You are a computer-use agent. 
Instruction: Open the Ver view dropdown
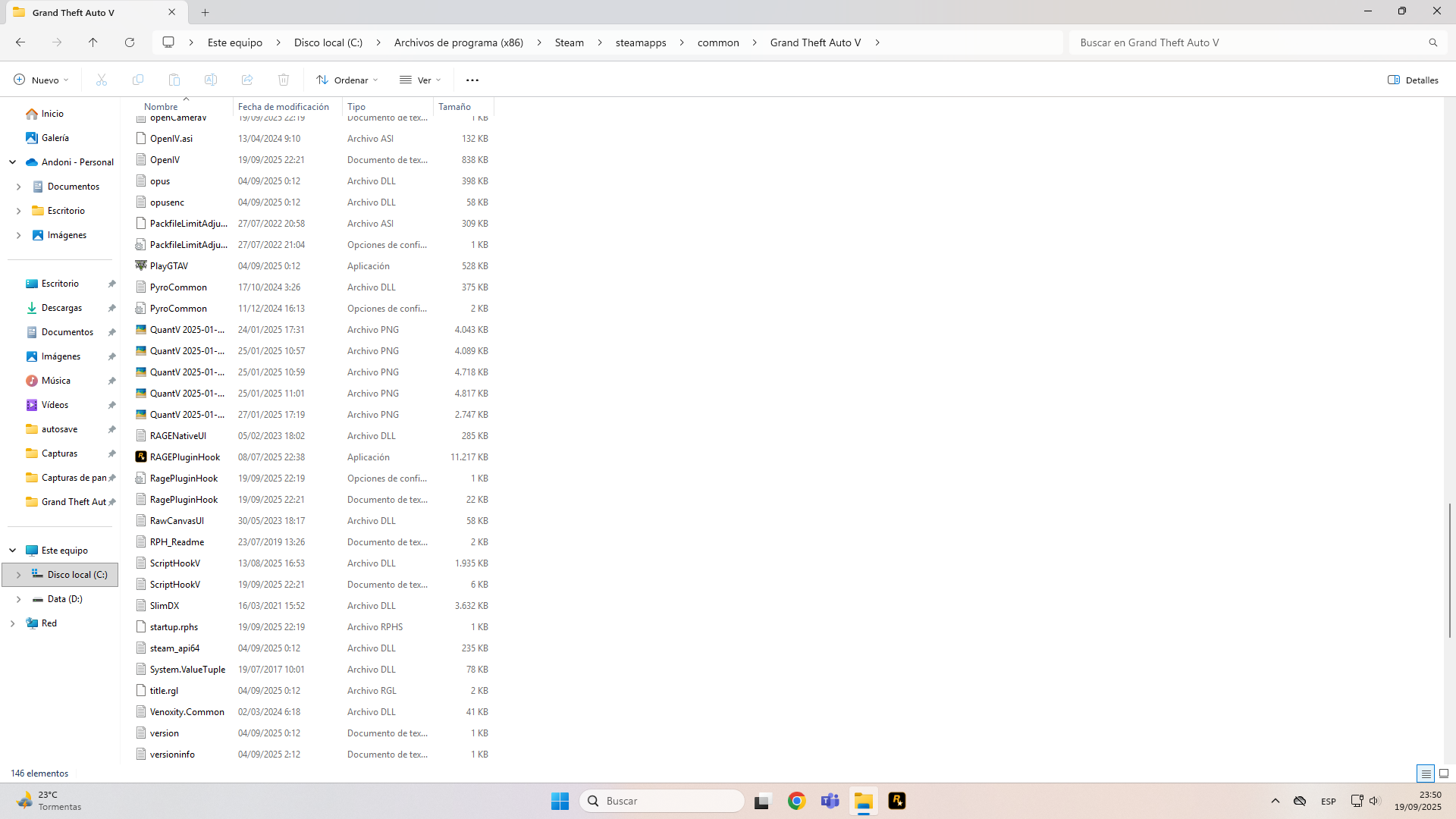[420, 80]
